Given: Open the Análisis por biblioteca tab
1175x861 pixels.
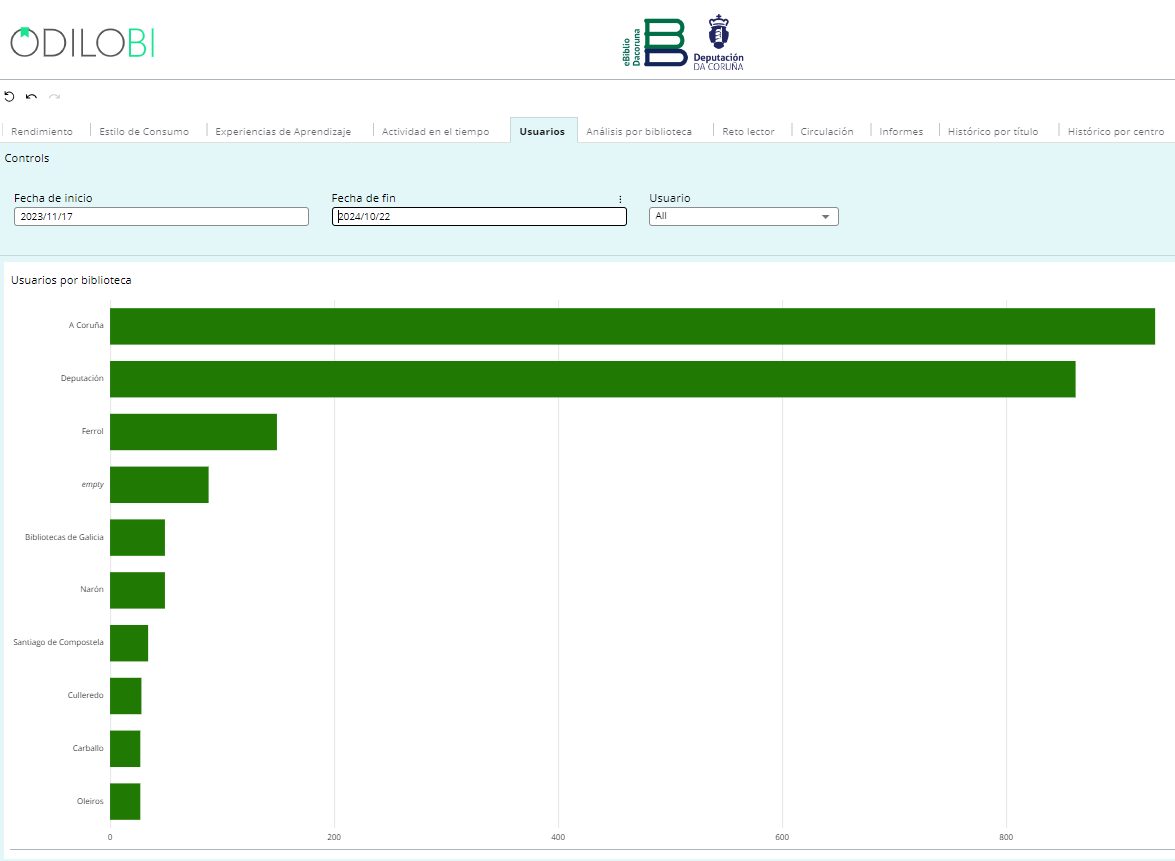Looking at the screenshot, I should (639, 132).
